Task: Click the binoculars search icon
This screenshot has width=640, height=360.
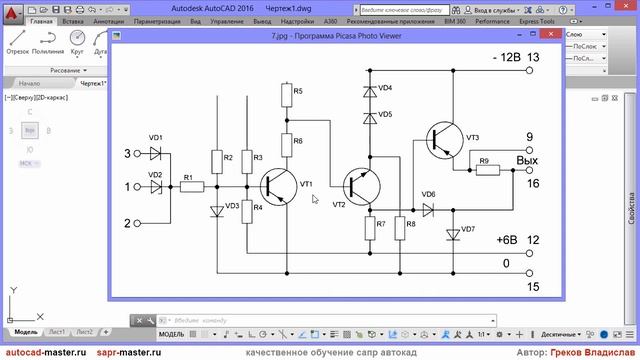Action: (456, 10)
